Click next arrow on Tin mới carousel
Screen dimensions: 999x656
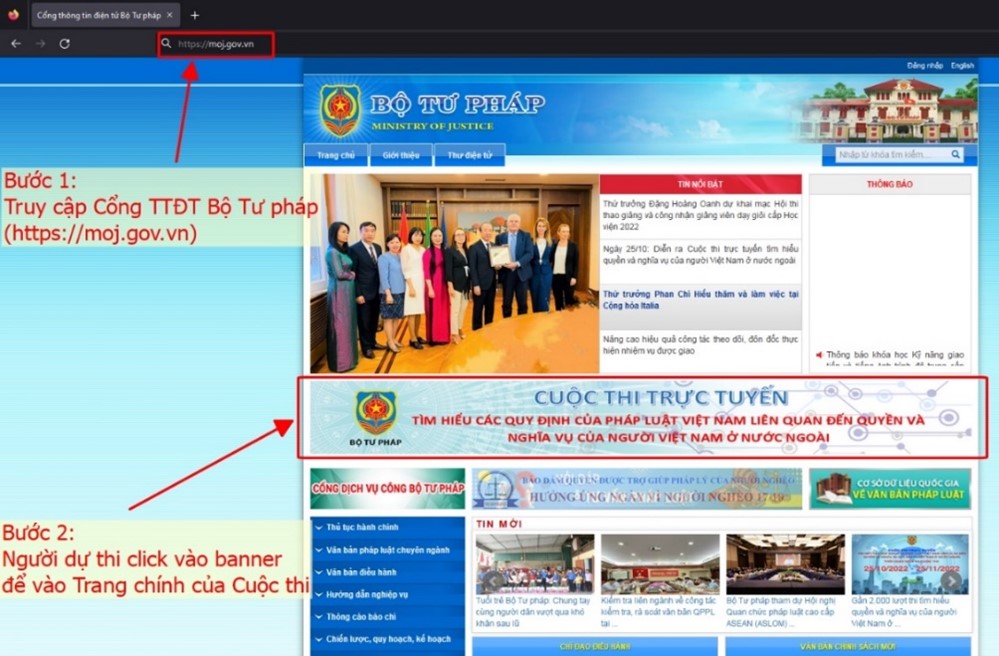952,580
